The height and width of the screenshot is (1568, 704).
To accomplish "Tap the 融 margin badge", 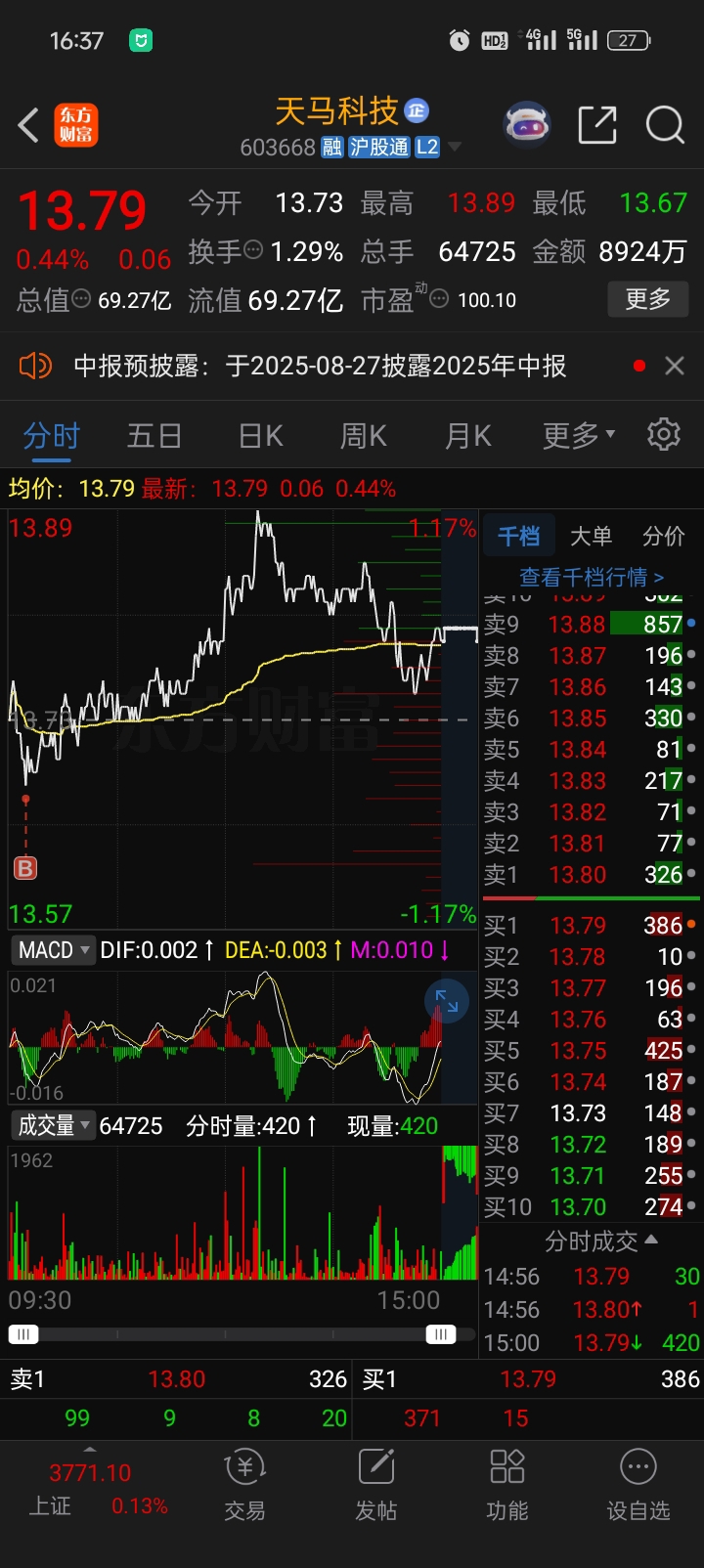I will [x=332, y=148].
